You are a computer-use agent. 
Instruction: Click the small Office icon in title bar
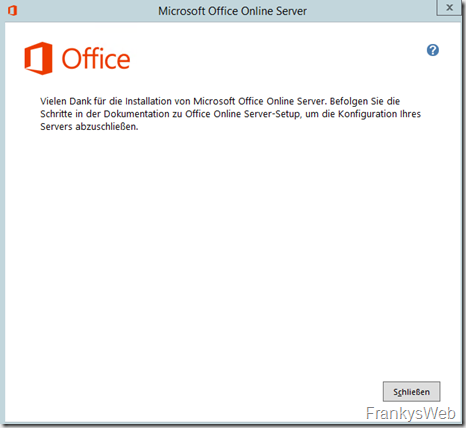coord(13,11)
